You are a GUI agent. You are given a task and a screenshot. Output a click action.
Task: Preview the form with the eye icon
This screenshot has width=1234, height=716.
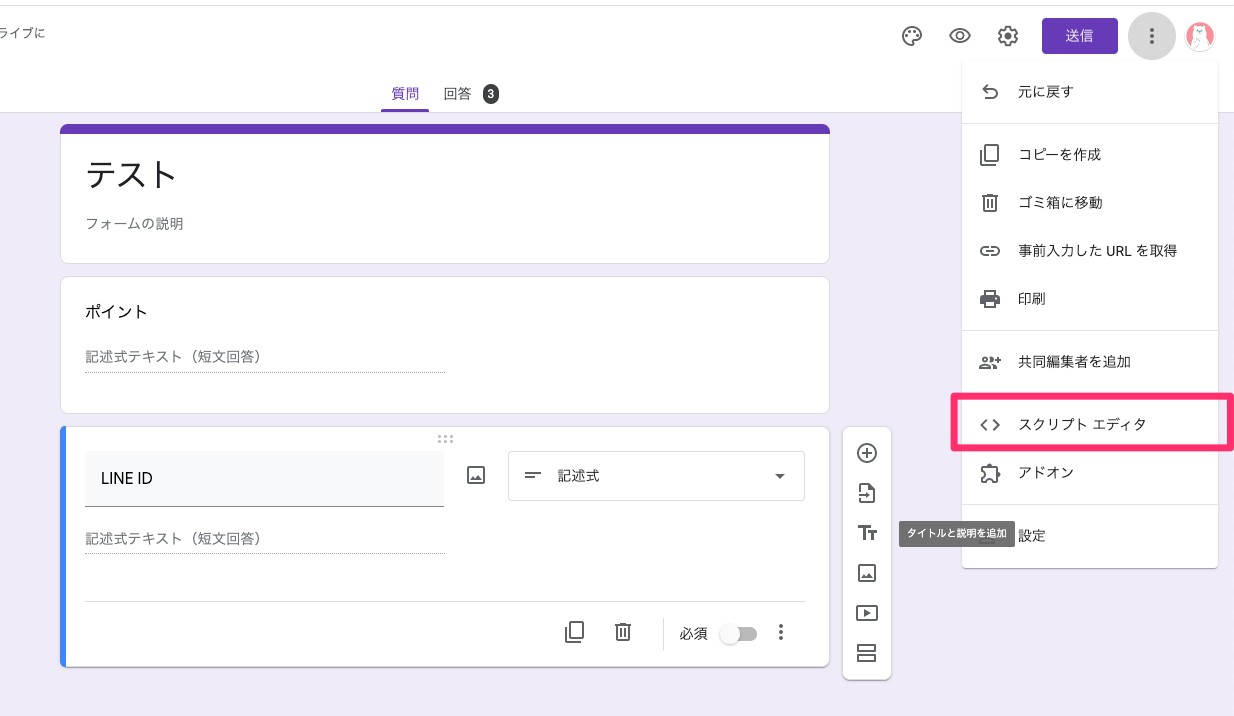960,36
